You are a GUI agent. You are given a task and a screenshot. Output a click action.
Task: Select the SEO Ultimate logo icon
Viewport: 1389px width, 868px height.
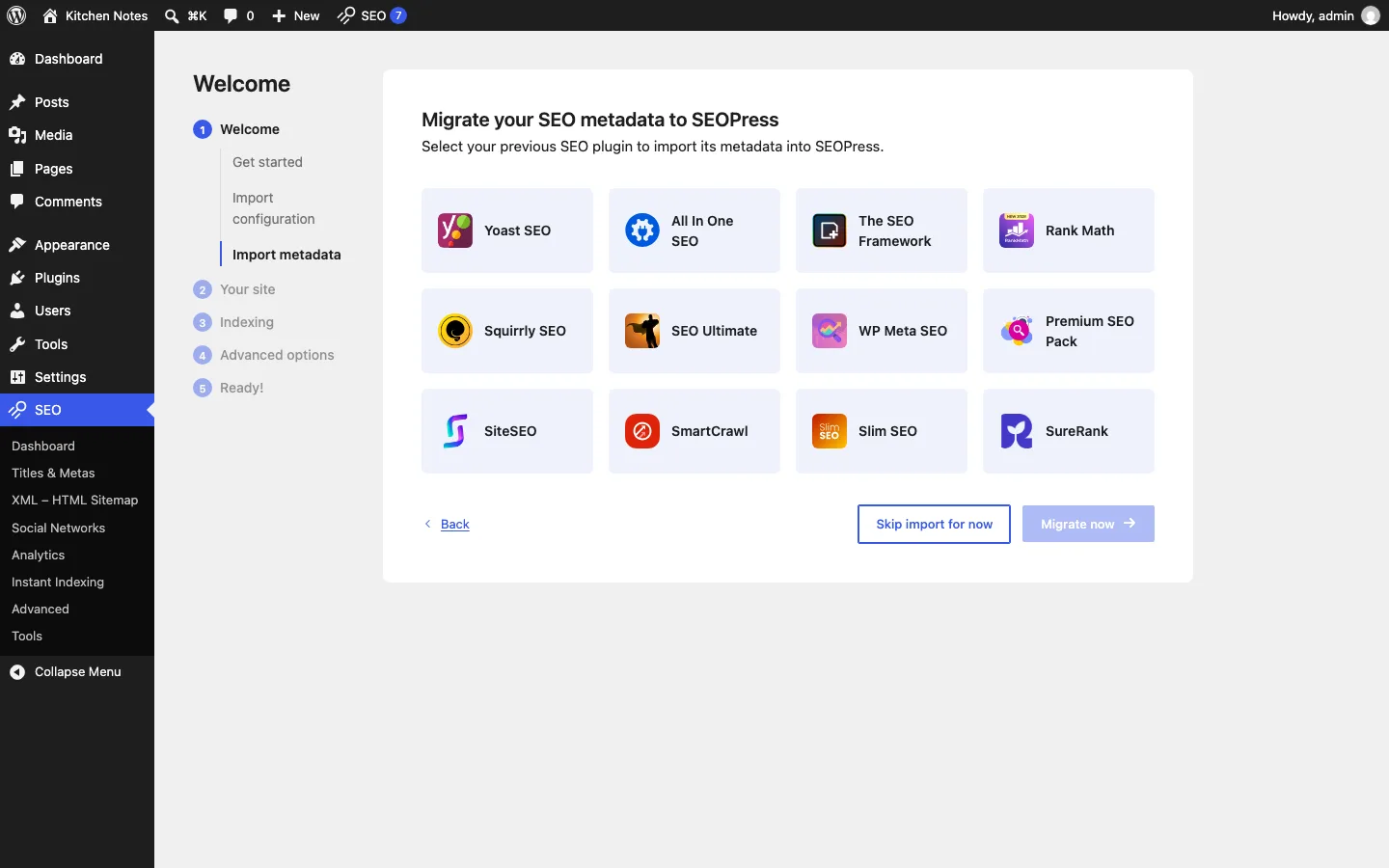(642, 331)
